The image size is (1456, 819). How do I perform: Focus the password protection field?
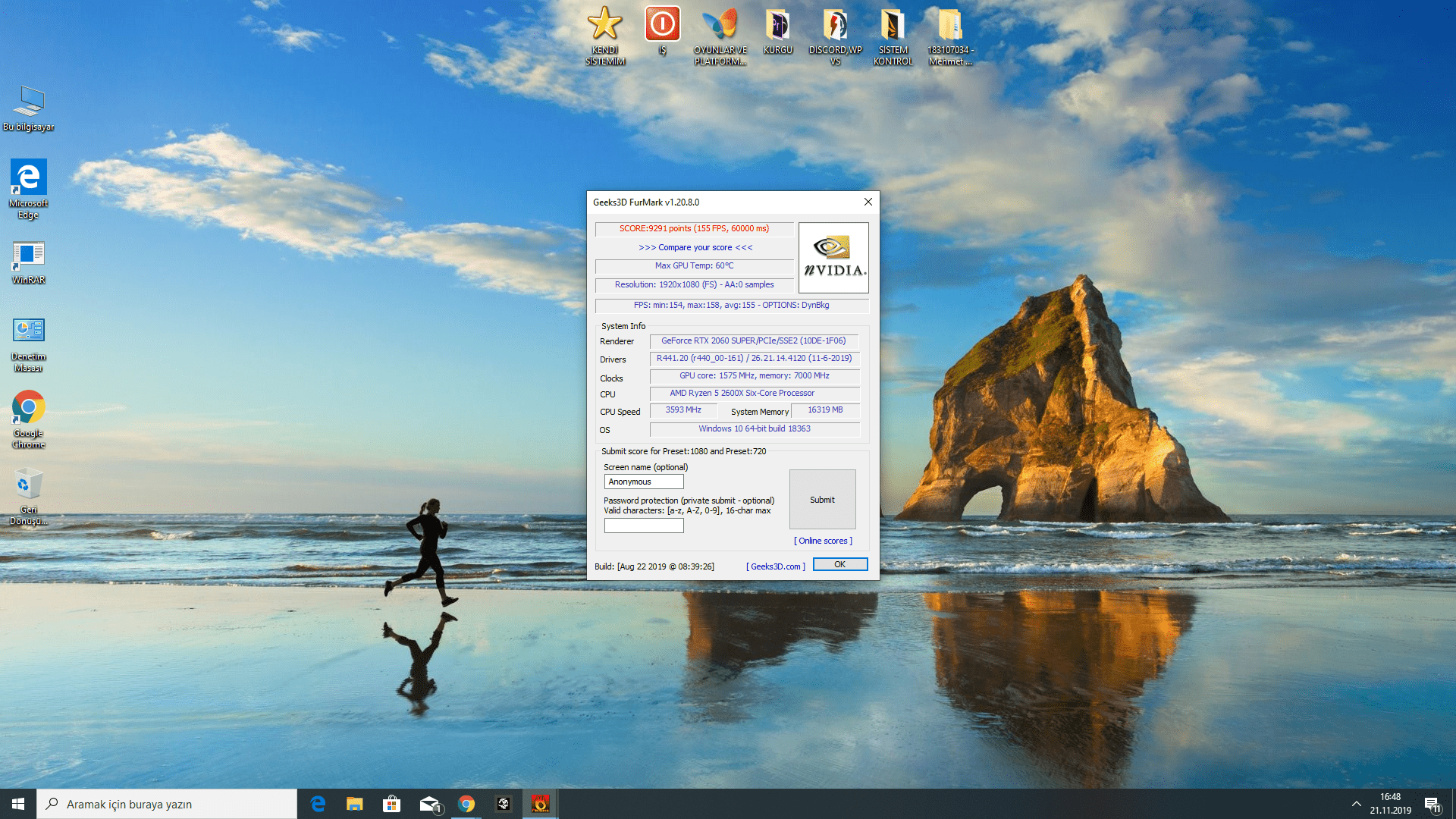click(x=643, y=526)
